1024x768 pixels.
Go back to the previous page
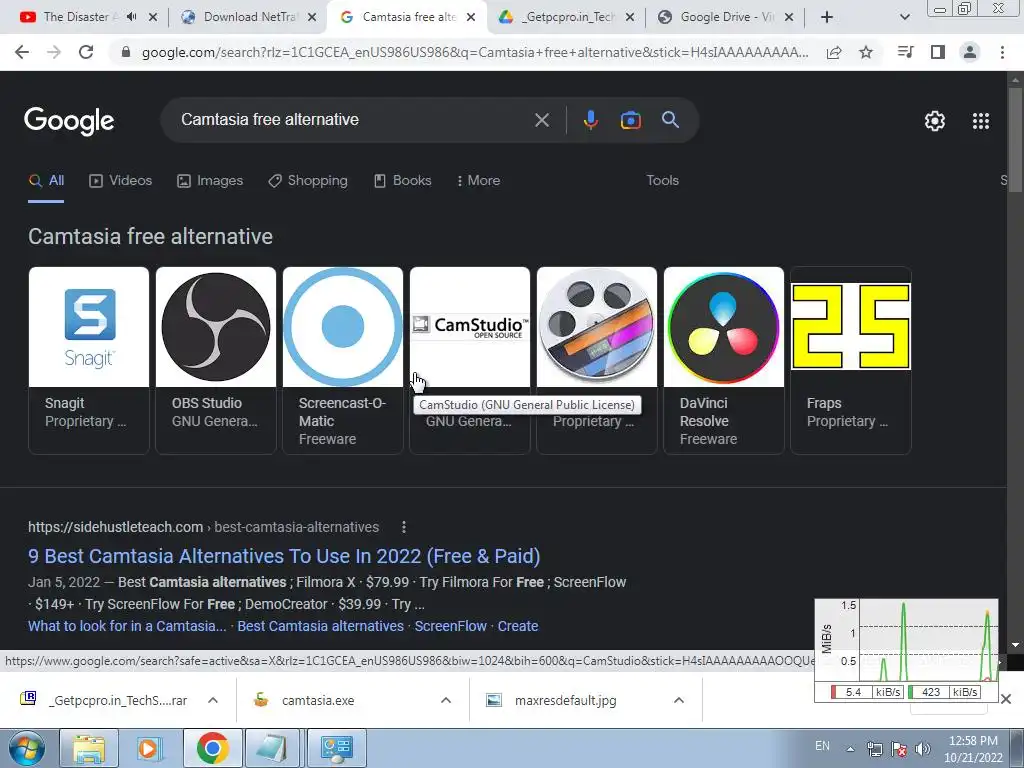click(22, 52)
